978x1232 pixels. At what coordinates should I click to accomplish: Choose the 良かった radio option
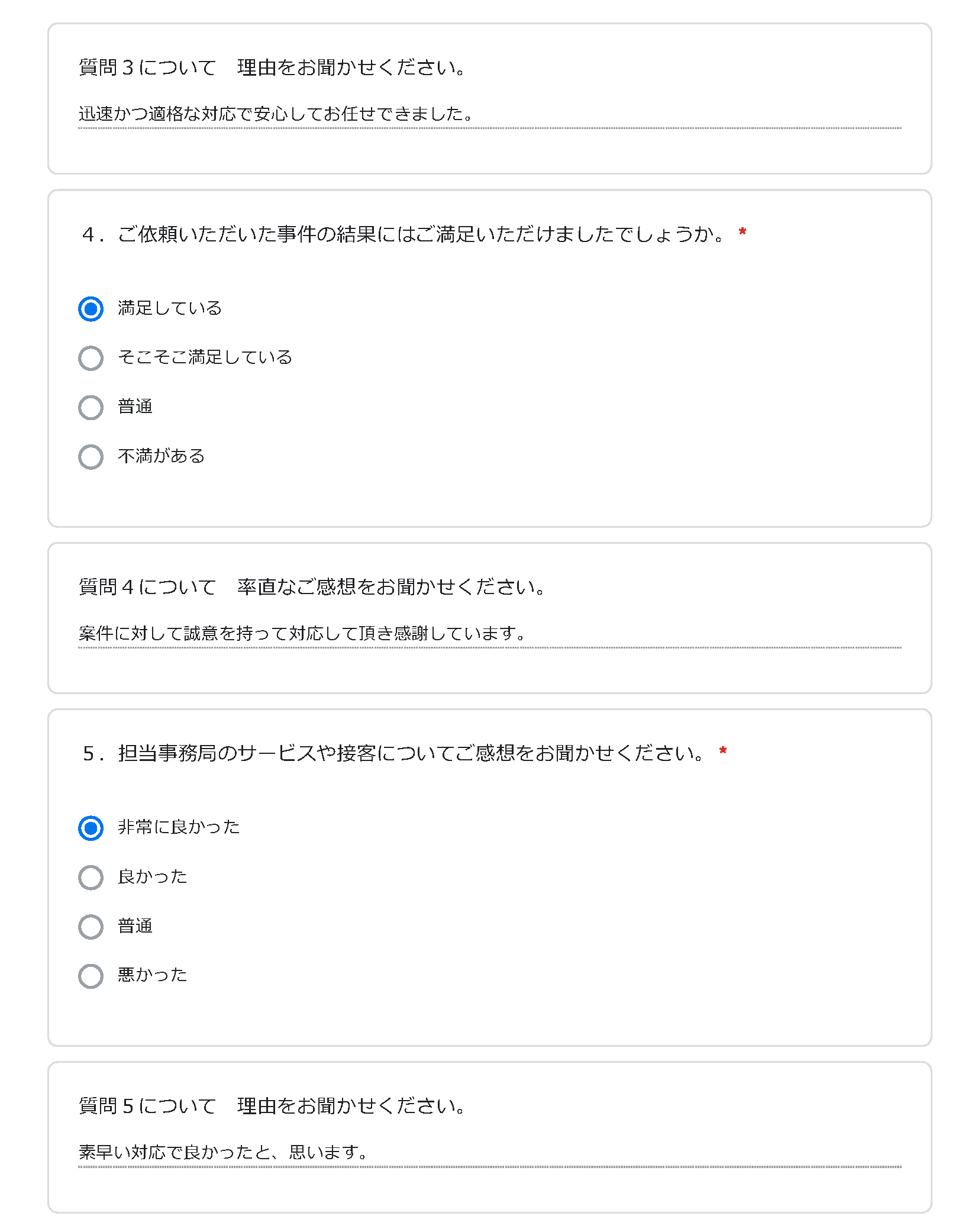pos(91,877)
